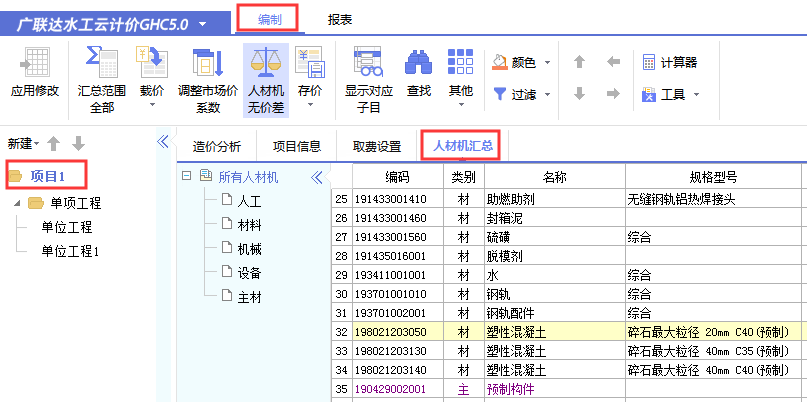Open the 造价分析 tab
Viewport: 807px width, 402px height.
[217, 147]
